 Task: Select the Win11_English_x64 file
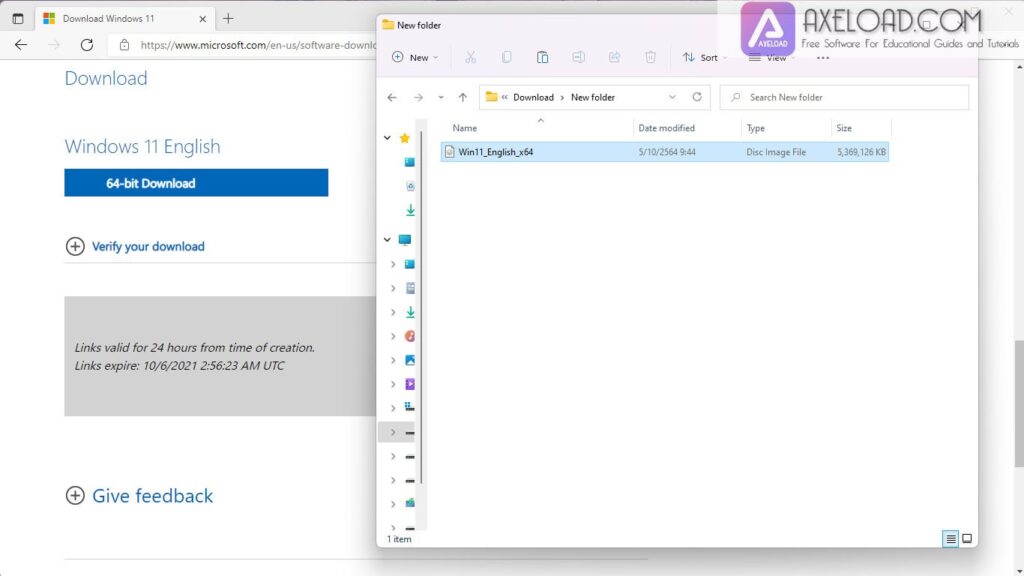[665, 152]
